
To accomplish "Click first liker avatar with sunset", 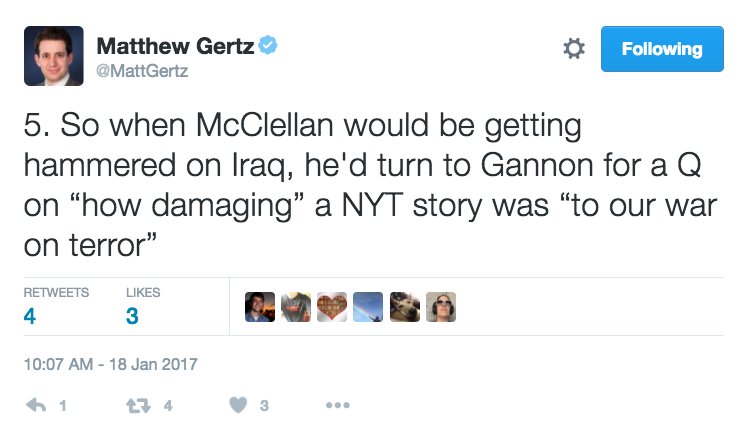I will pyautogui.click(x=260, y=307).
